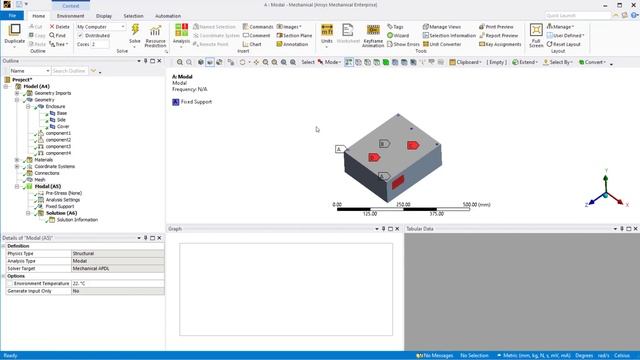Switch to the Selection ribbon tab

point(133,16)
